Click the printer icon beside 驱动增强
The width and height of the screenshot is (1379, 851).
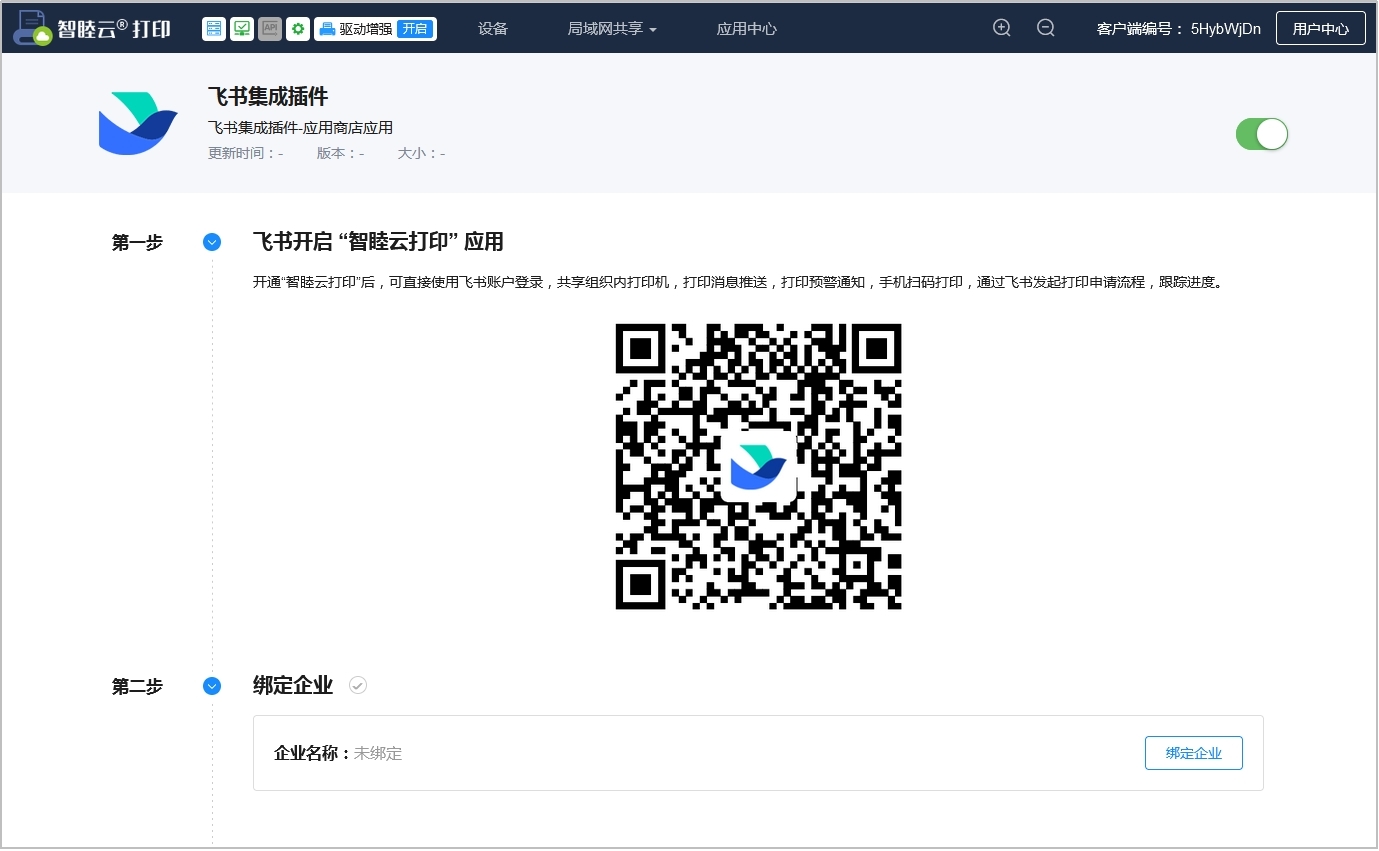pos(327,29)
